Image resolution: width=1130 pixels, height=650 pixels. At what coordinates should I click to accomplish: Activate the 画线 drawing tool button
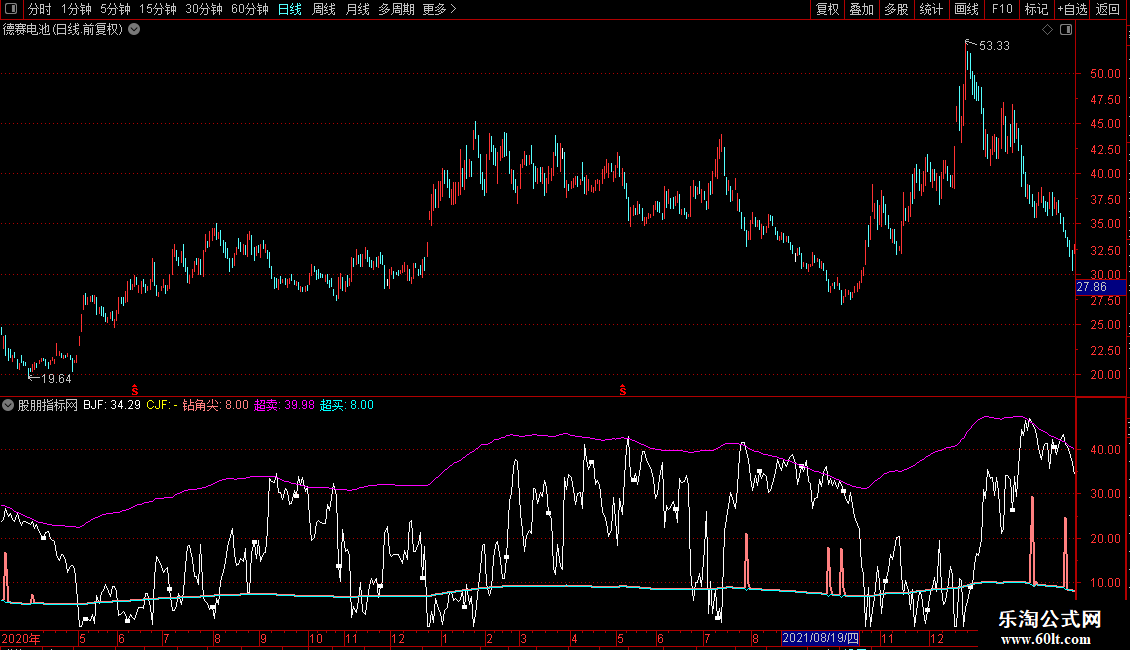pos(966,9)
